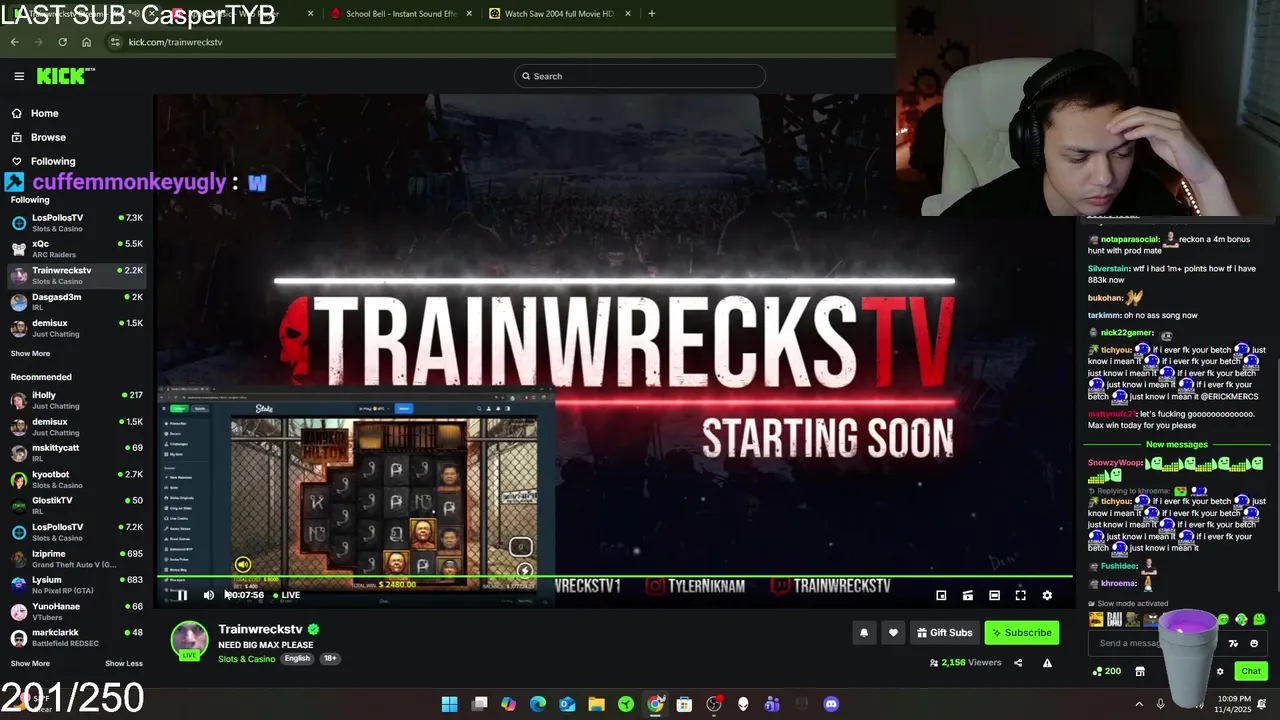Report the stream with warning icon

click(1047, 662)
